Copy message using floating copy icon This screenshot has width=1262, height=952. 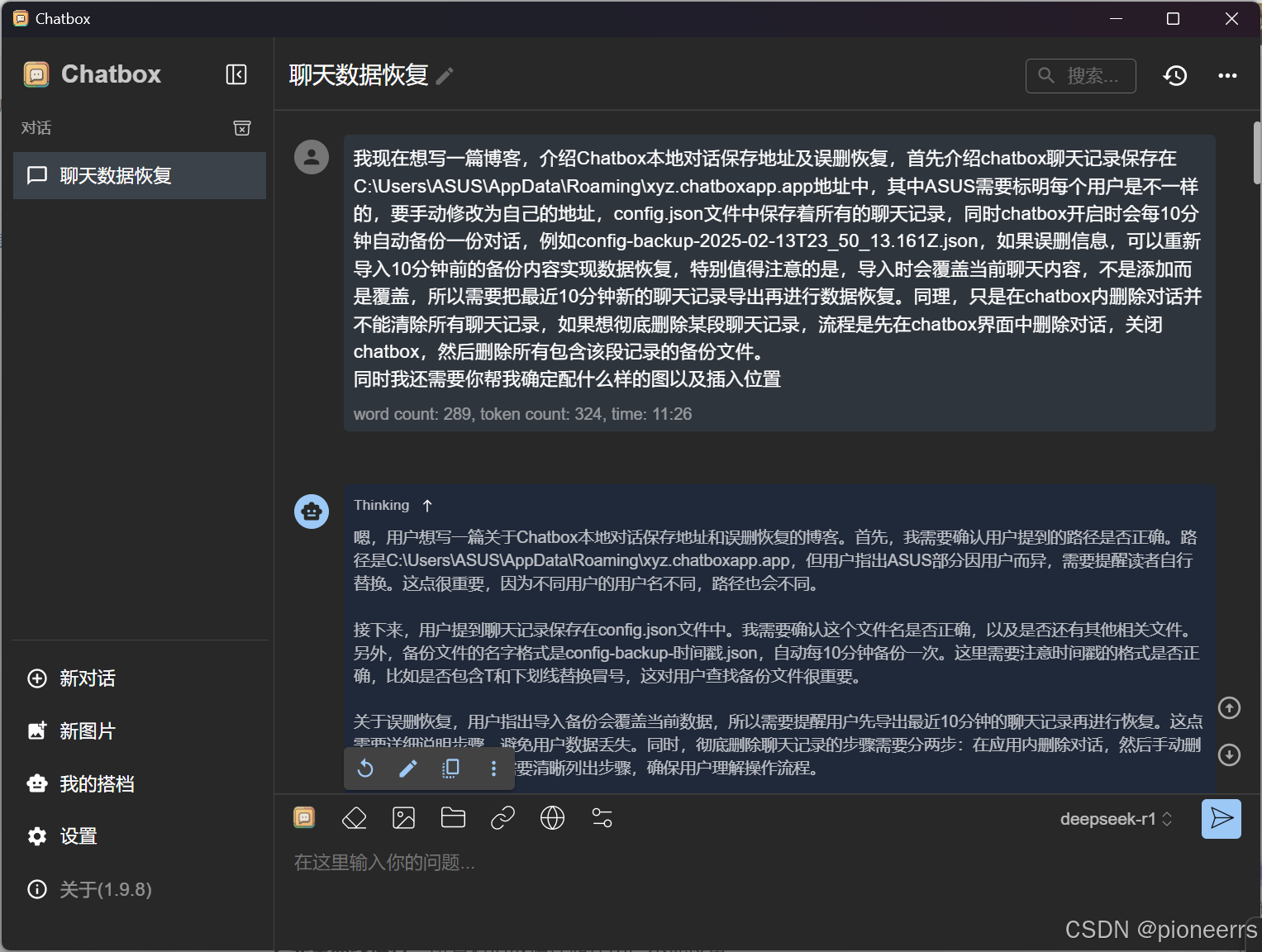[x=450, y=769]
